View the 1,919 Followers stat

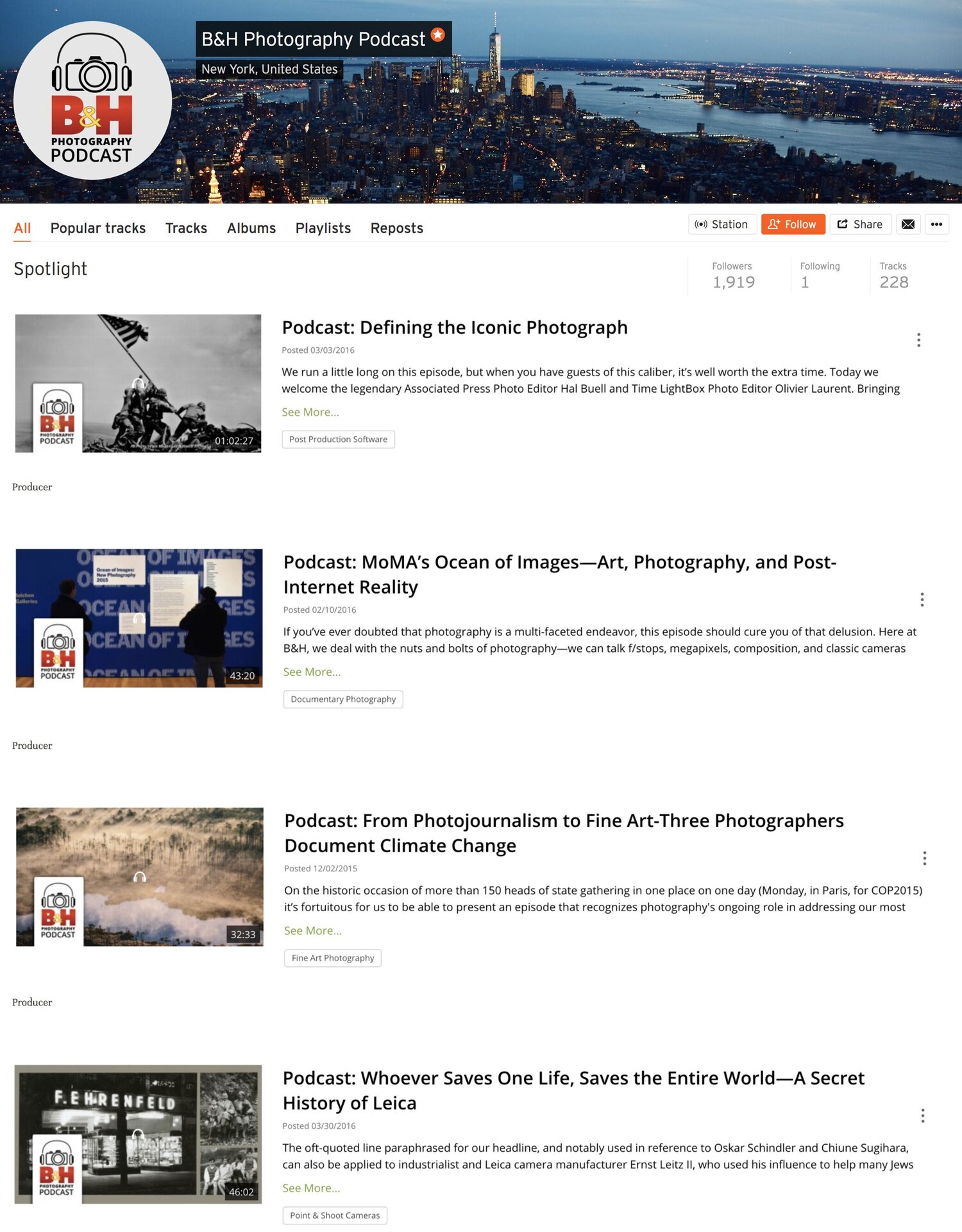click(x=734, y=275)
